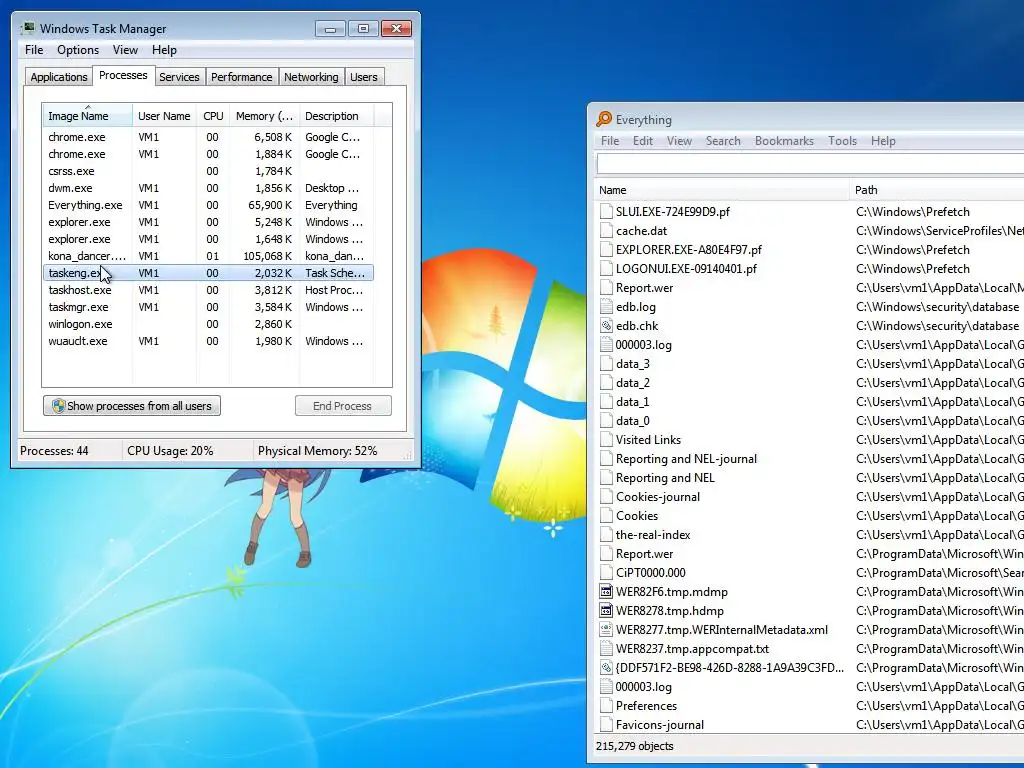Image resolution: width=1024 pixels, height=768 pixels.
Task: Open the Bookmarks menu in Everything
Action: [784, 141]
